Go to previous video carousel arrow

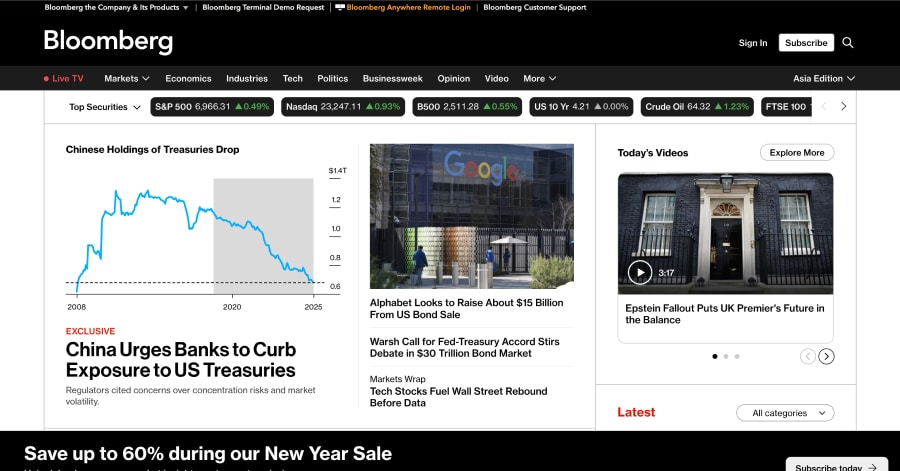(x=808, y=356)
